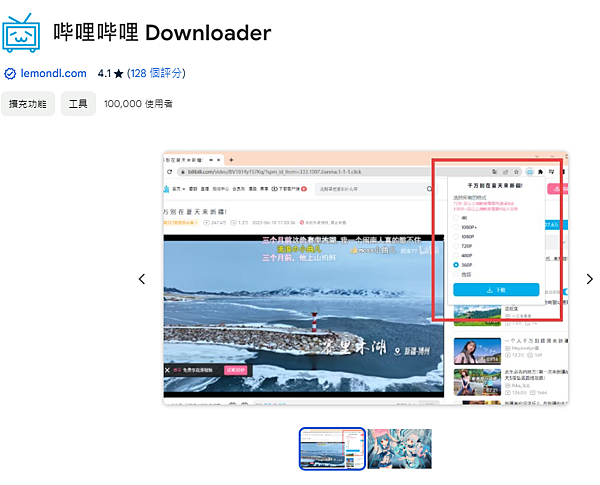Click the verified badge beside lemondl.com

click(10, 73)
